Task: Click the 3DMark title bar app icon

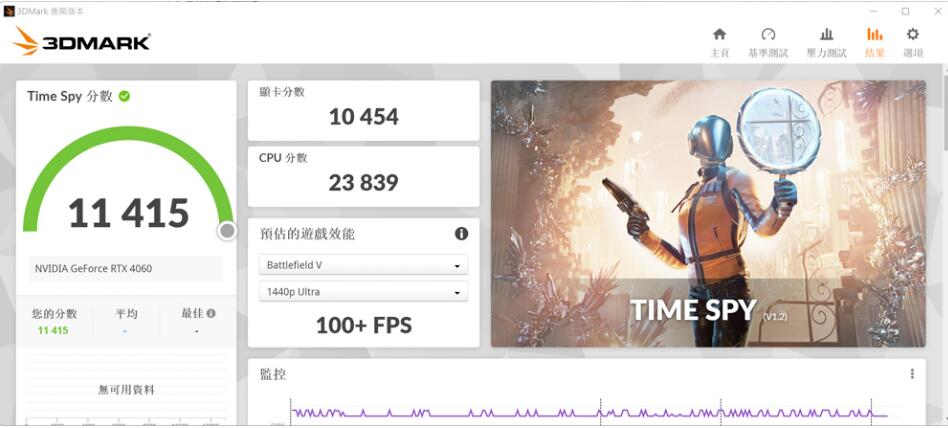Action: tap(8, 11)
